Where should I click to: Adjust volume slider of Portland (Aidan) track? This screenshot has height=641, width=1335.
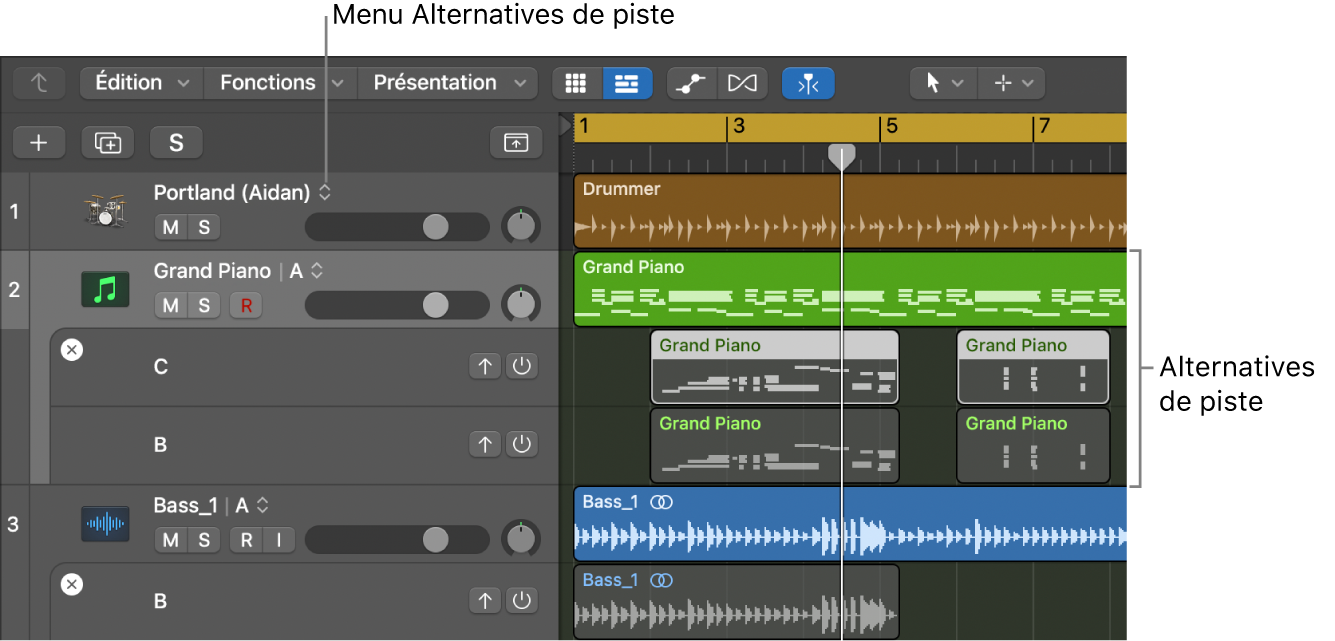coord(397,227)
